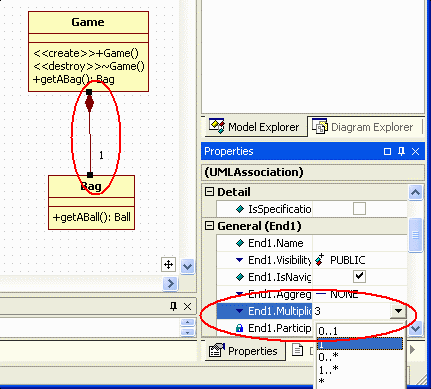Choose 1..* from the multiplicity list

[x=360, y=370]
